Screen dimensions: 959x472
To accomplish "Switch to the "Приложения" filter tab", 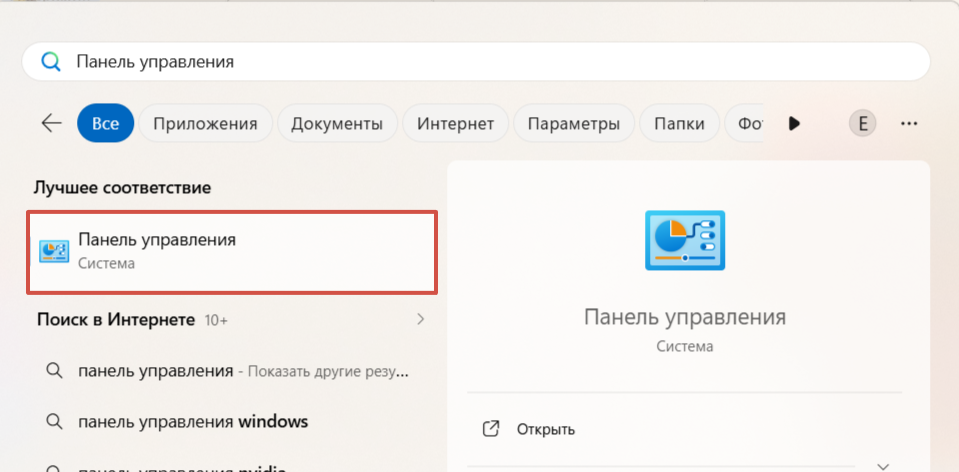I will tap(206, 124).
